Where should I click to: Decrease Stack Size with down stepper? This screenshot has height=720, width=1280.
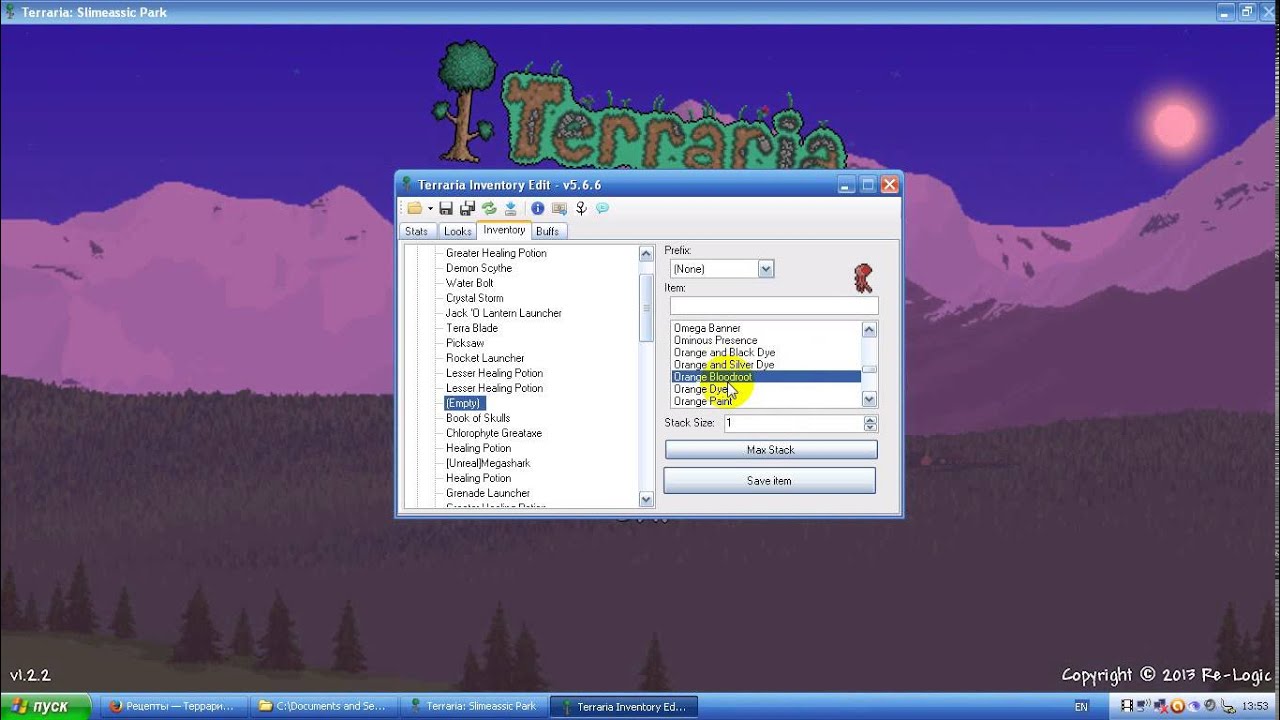coord(870,427)
